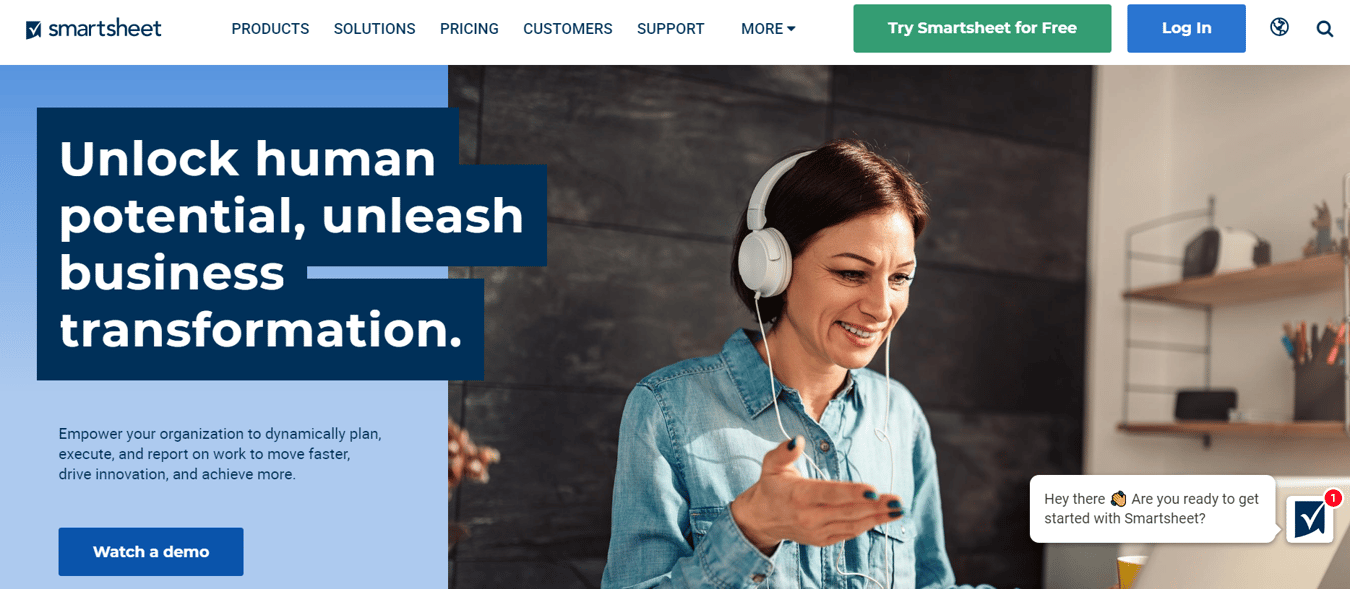Click the MORE label in navigation
Image resolution: width=1350 pixels, height=589 pixels.
[761, 29]
